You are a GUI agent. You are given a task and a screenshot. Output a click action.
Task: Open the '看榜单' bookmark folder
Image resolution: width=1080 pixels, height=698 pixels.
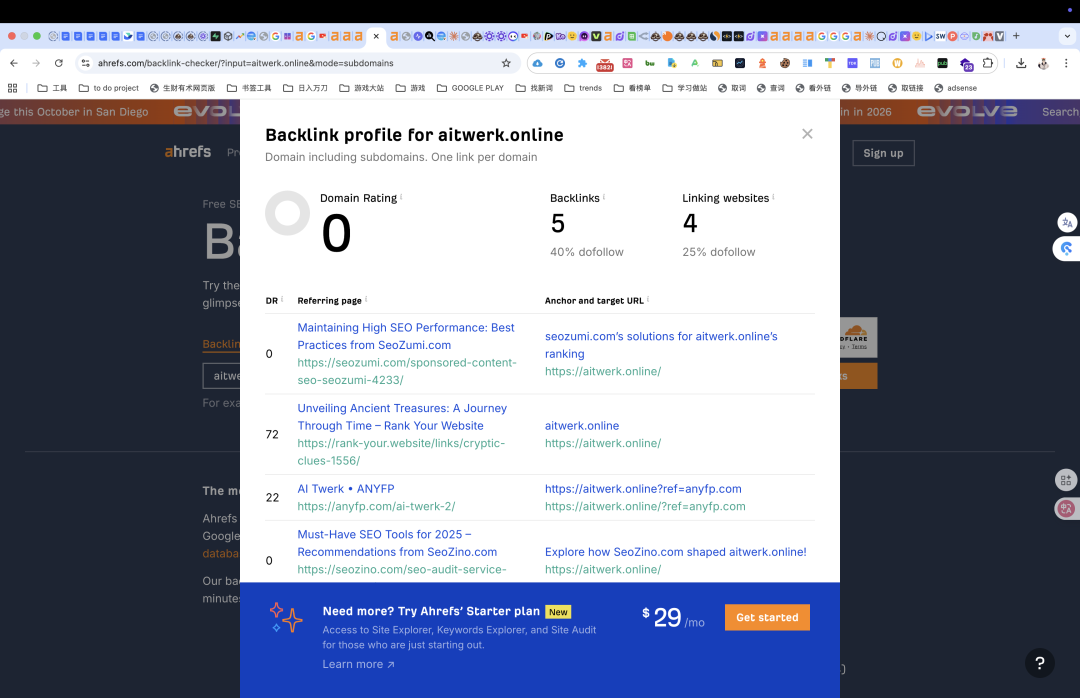[x=632, y=88]
